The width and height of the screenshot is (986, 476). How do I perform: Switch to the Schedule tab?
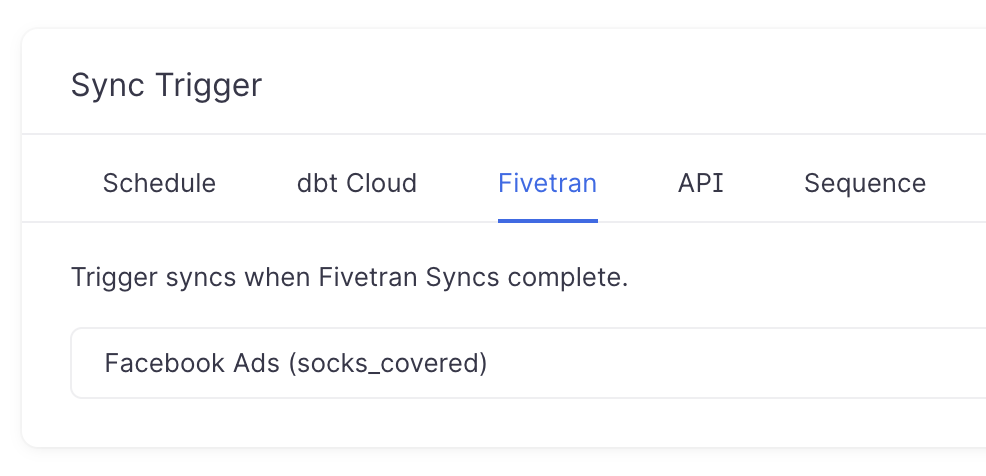coord(159,184)
